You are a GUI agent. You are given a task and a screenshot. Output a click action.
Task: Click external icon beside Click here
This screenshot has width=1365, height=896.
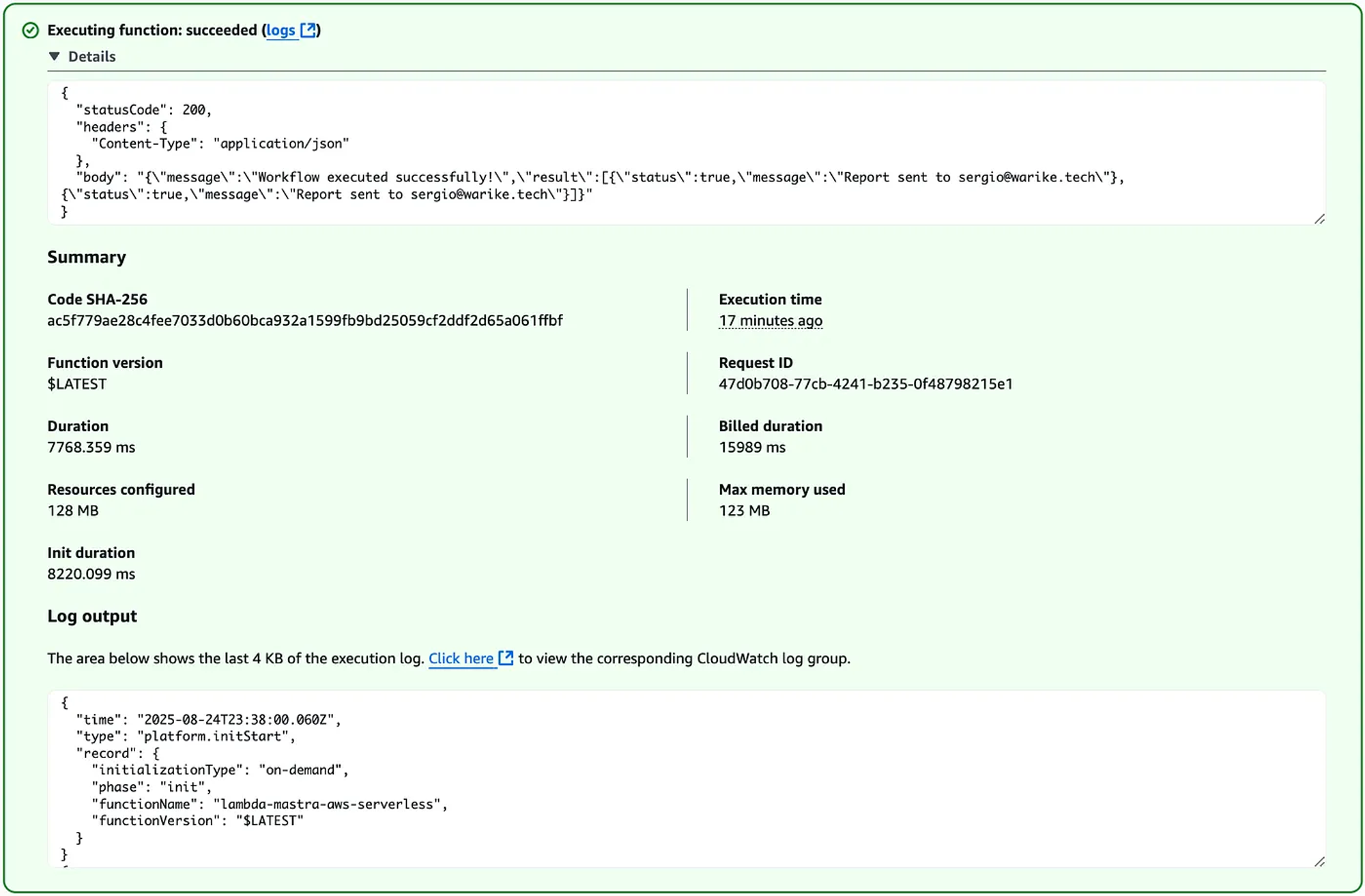pyautogui.click(x=506, y=658)
